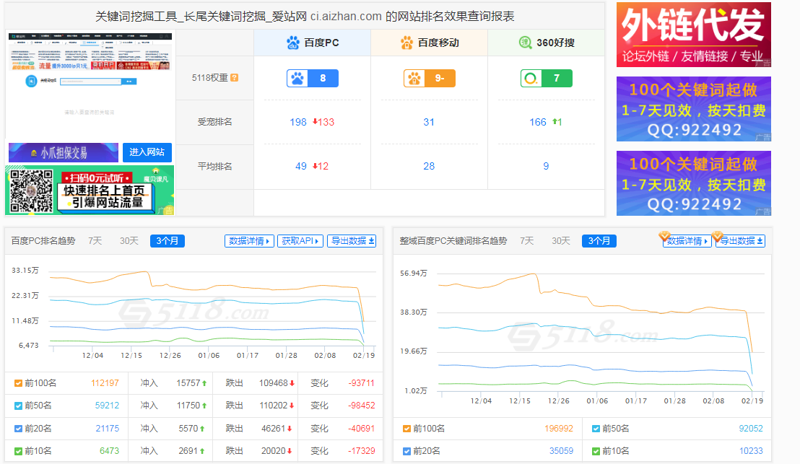Click the blue Baidu PC weight badge 8
The height and width of the screenshot is (464, 800).
tap(312, 78)
